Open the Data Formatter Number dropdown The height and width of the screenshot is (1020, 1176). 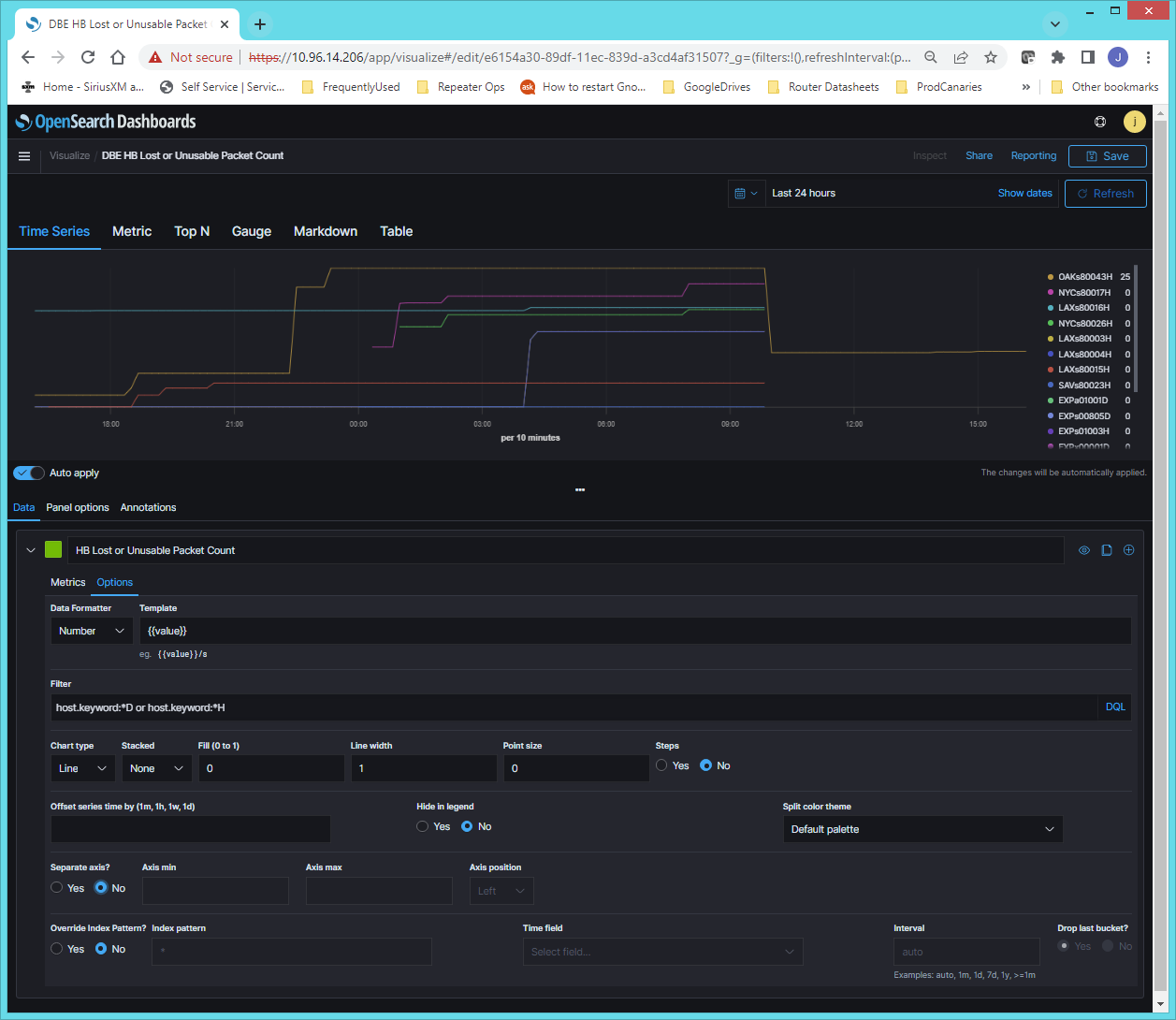click(92, 632)
